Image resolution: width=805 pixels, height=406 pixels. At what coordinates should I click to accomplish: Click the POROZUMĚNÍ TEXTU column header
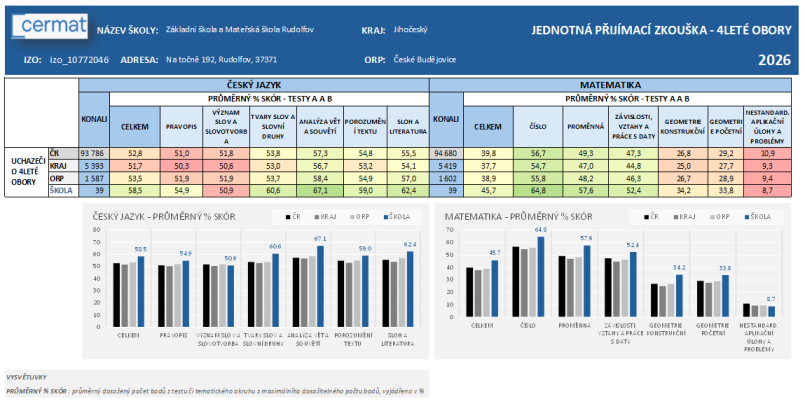coord(365,127)
